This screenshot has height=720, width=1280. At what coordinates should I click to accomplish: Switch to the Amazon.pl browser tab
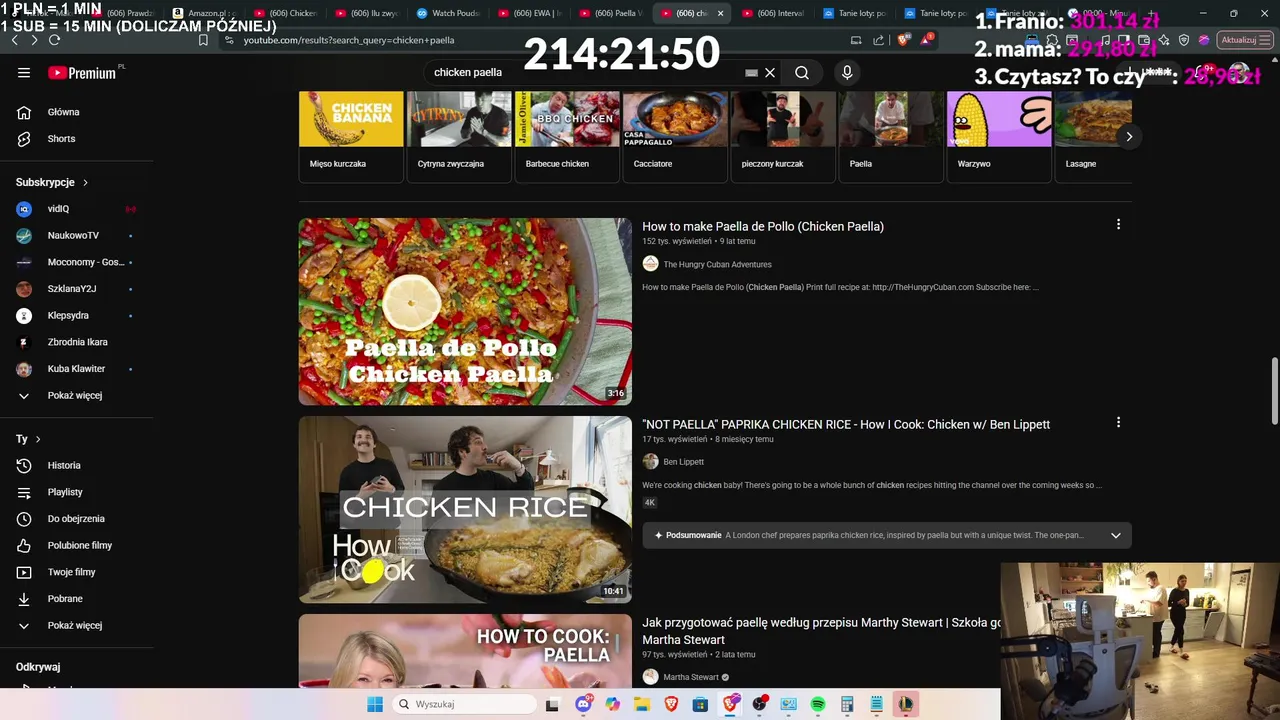click(x=204, y=13)
